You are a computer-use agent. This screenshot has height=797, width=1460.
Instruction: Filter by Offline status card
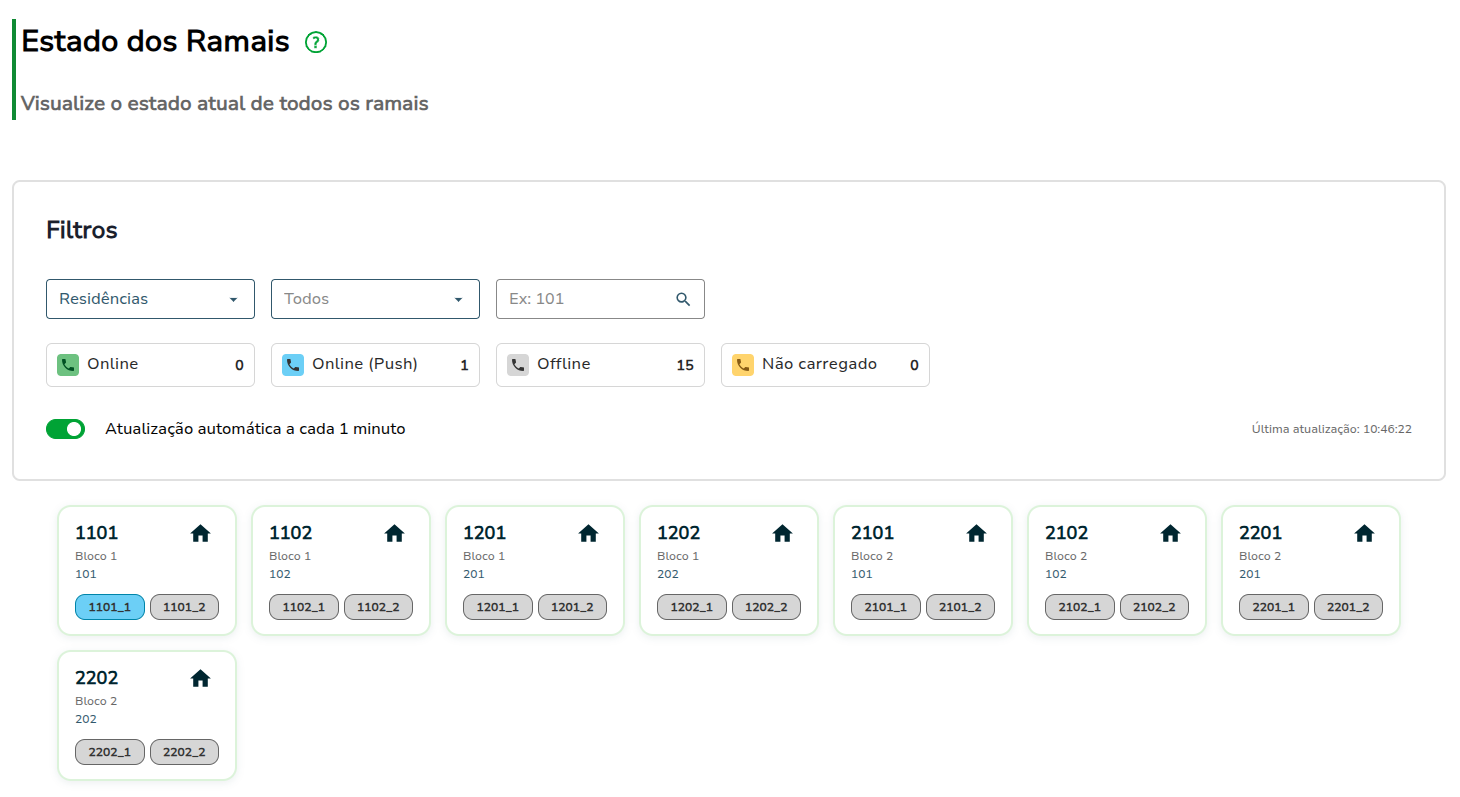coord(600,365)
